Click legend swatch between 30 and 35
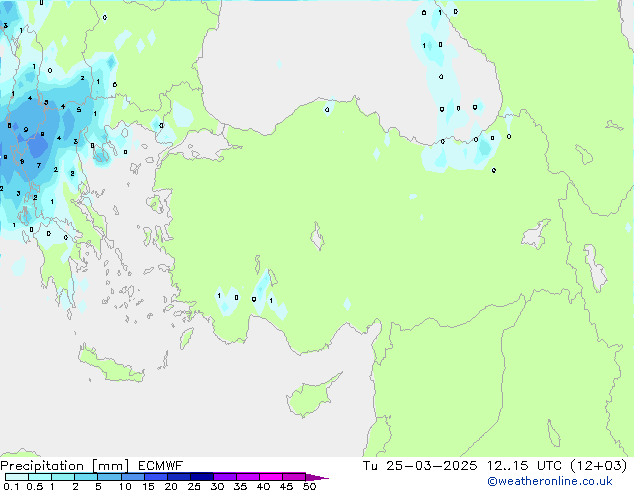The image size is (634, 490). (x=225, y=477)
